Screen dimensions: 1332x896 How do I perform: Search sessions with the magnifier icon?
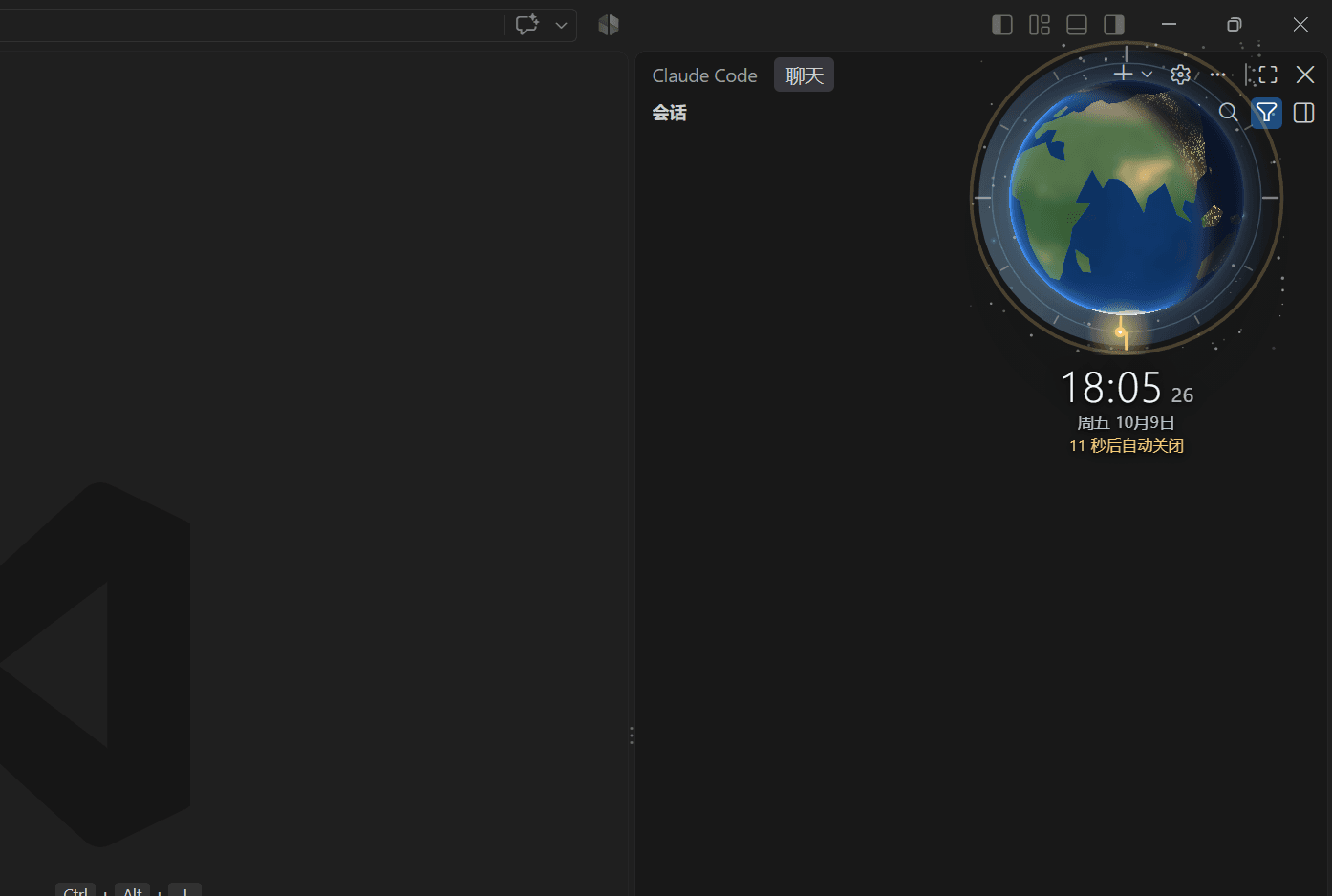(x=1229, y=113)
